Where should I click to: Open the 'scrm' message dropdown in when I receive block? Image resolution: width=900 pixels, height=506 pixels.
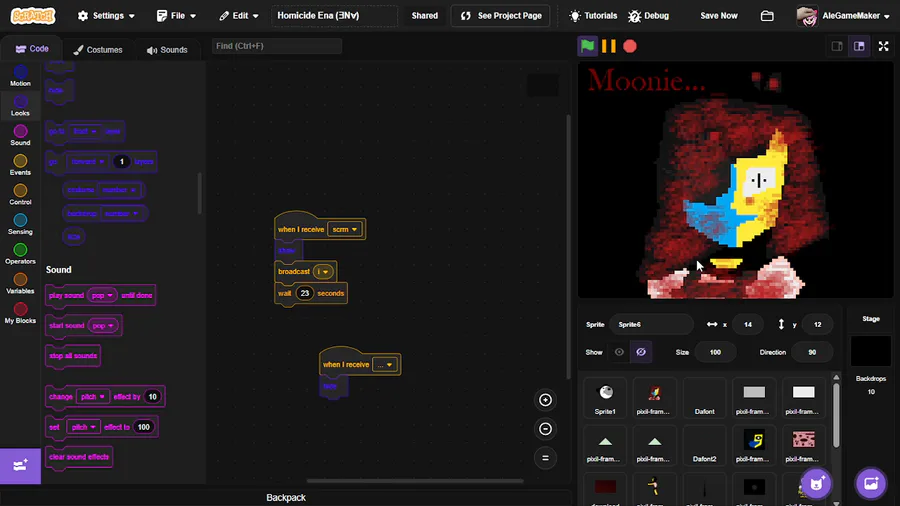pos(345,229)
